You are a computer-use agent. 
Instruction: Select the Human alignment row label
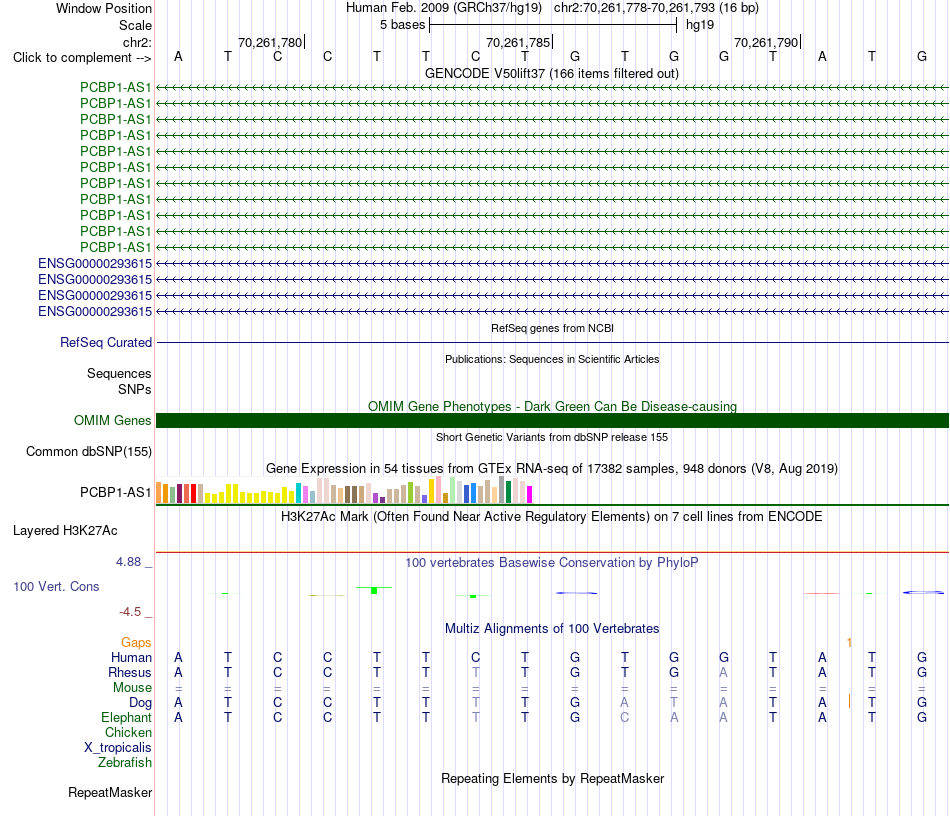coord(131,658)
